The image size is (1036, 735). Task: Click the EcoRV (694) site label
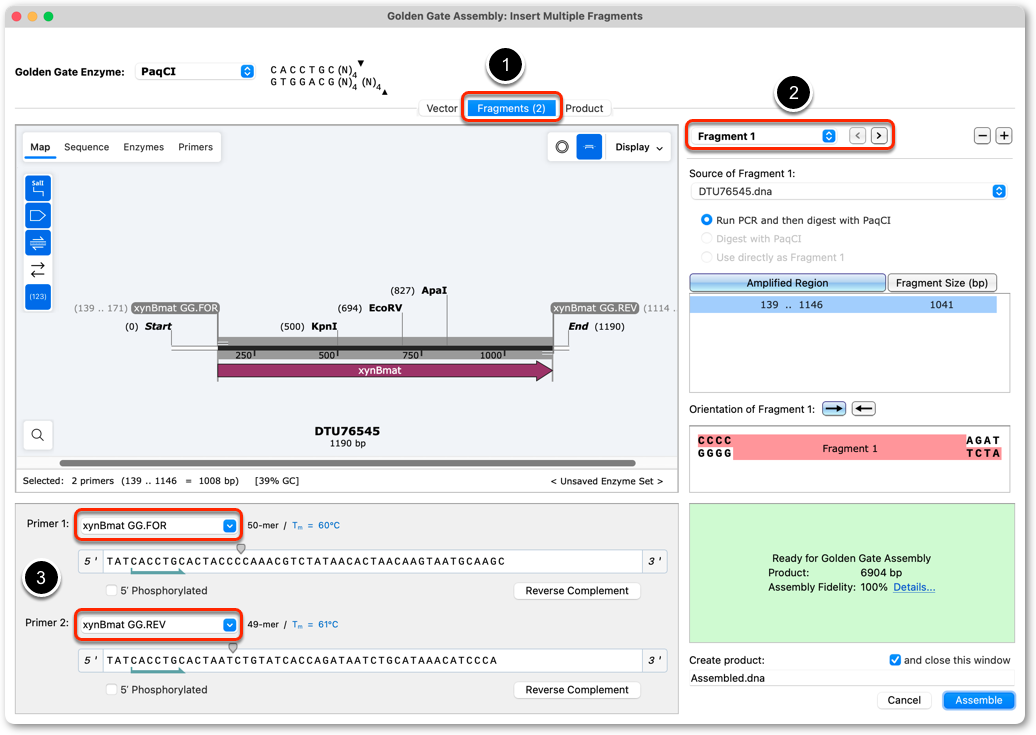(x=370, y=308)
